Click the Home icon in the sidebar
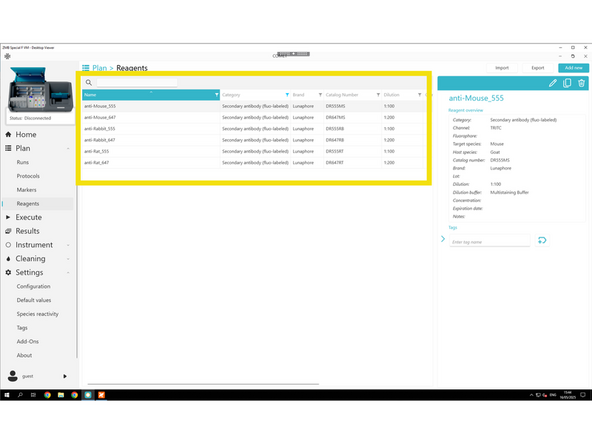 pyautogui.click(x=8, y=134)
